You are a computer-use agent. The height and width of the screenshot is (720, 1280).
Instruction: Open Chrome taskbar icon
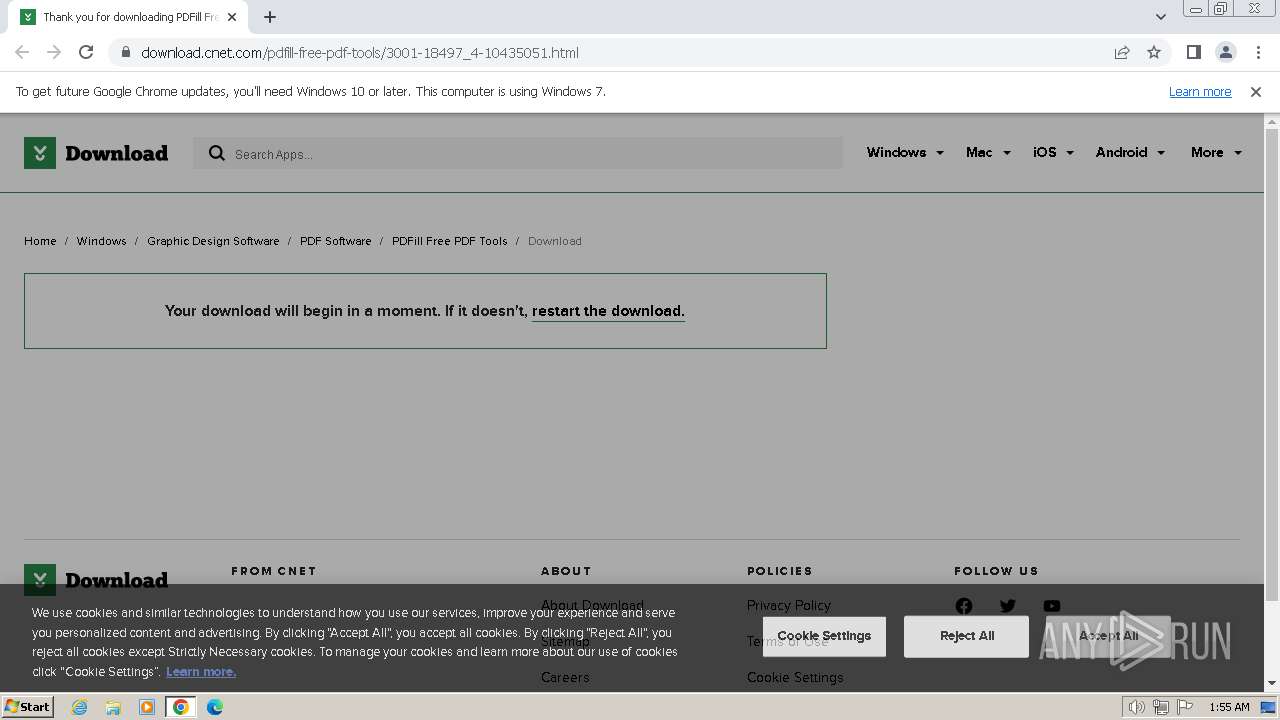pyautogui.click(x=181, y=707)
